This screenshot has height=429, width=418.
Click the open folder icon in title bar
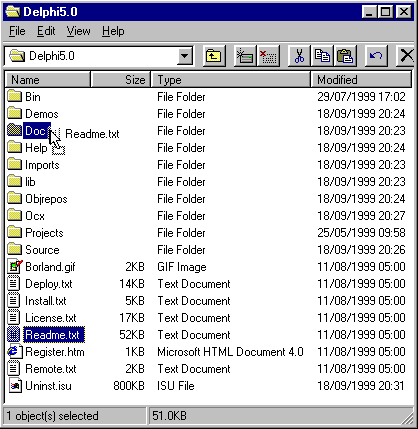(x=13, y=12)
